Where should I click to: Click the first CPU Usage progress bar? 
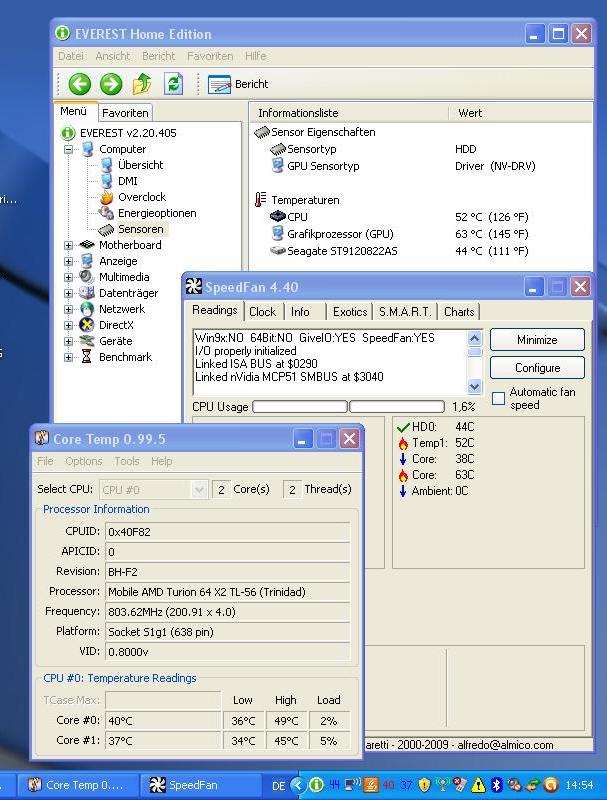click(x=300, y=407)
